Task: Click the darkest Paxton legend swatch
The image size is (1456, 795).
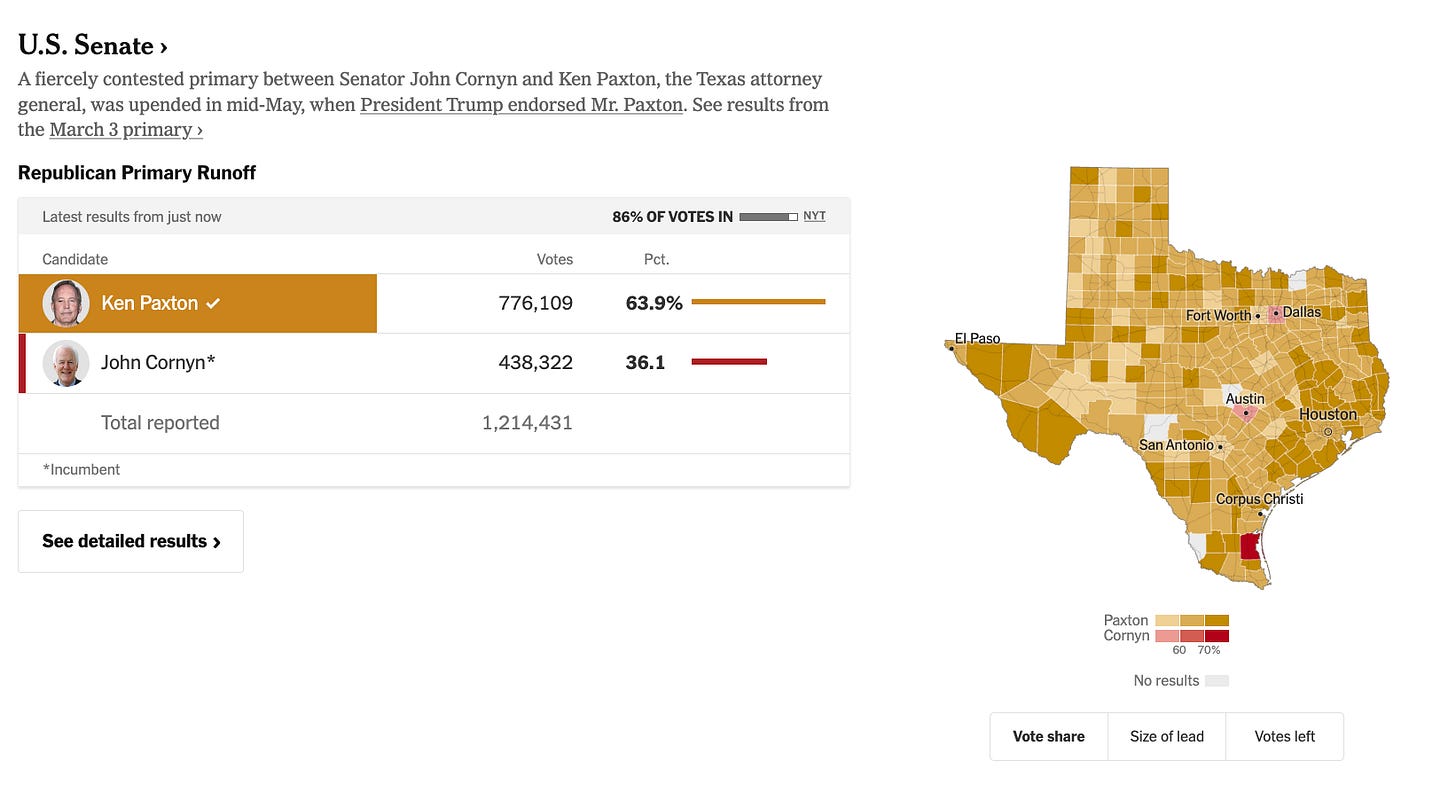Action: pos(1217,621)
